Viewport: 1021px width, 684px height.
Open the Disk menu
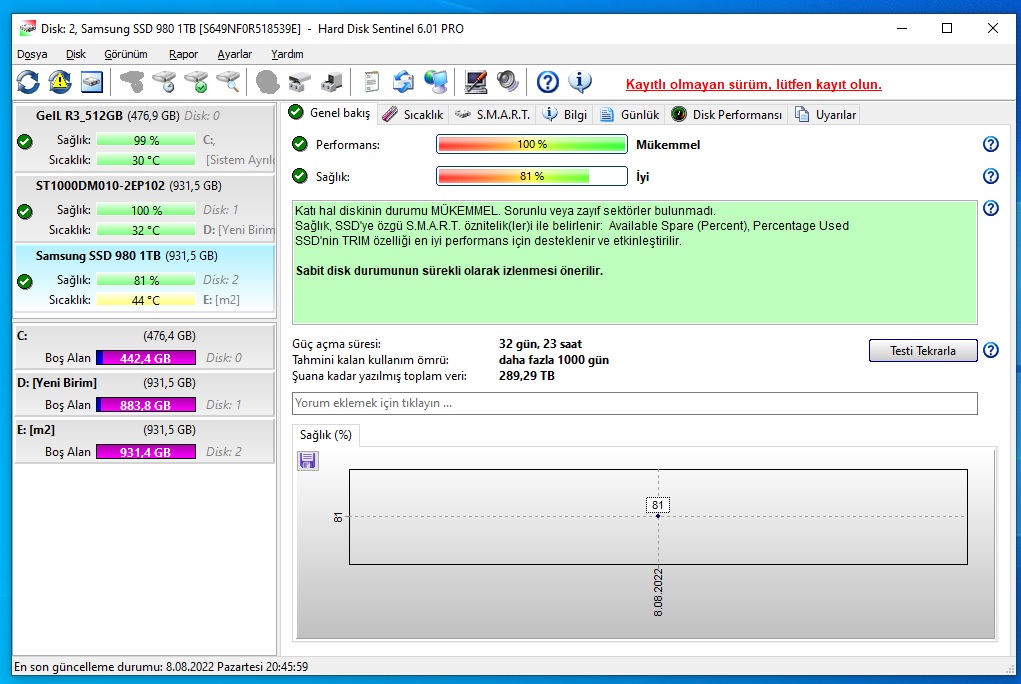click(x=76, y=54)
